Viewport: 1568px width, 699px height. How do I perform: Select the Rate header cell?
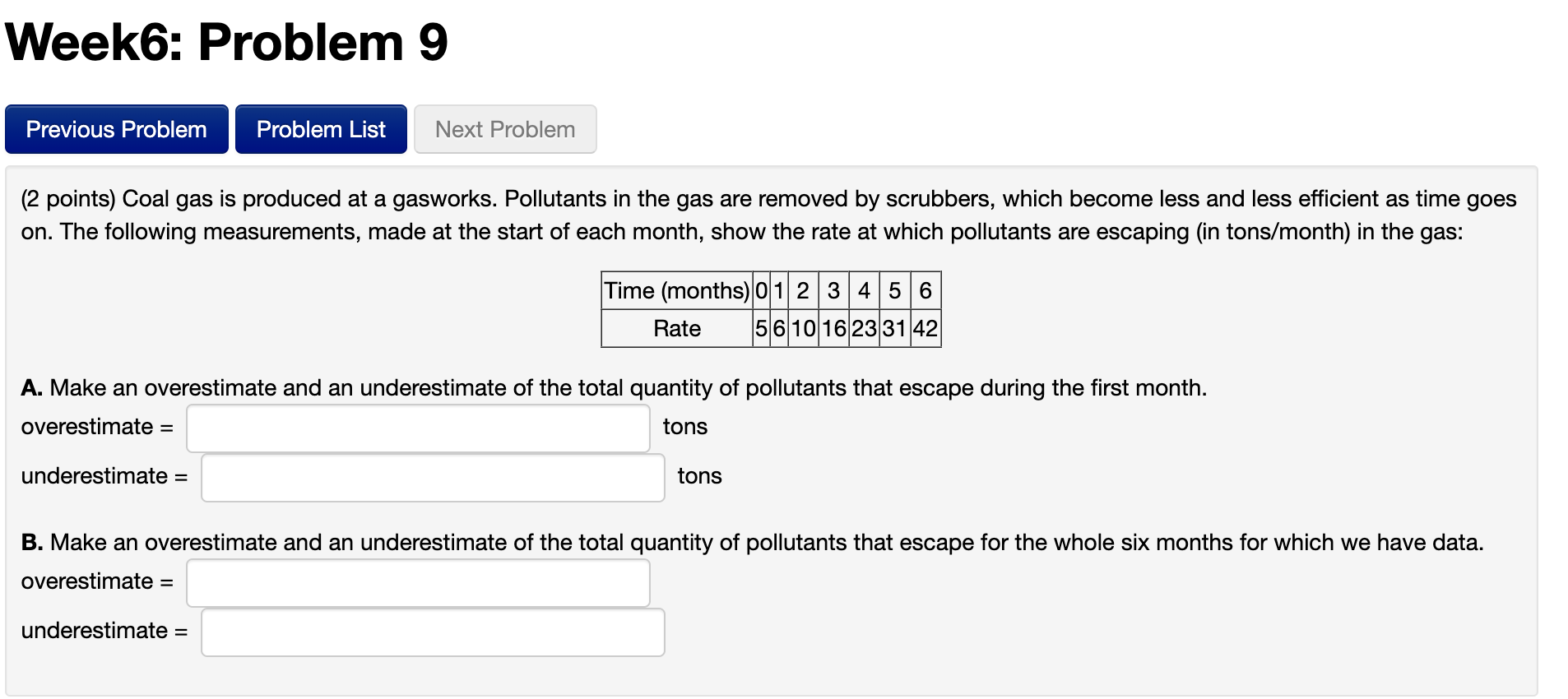pos(676,328)
